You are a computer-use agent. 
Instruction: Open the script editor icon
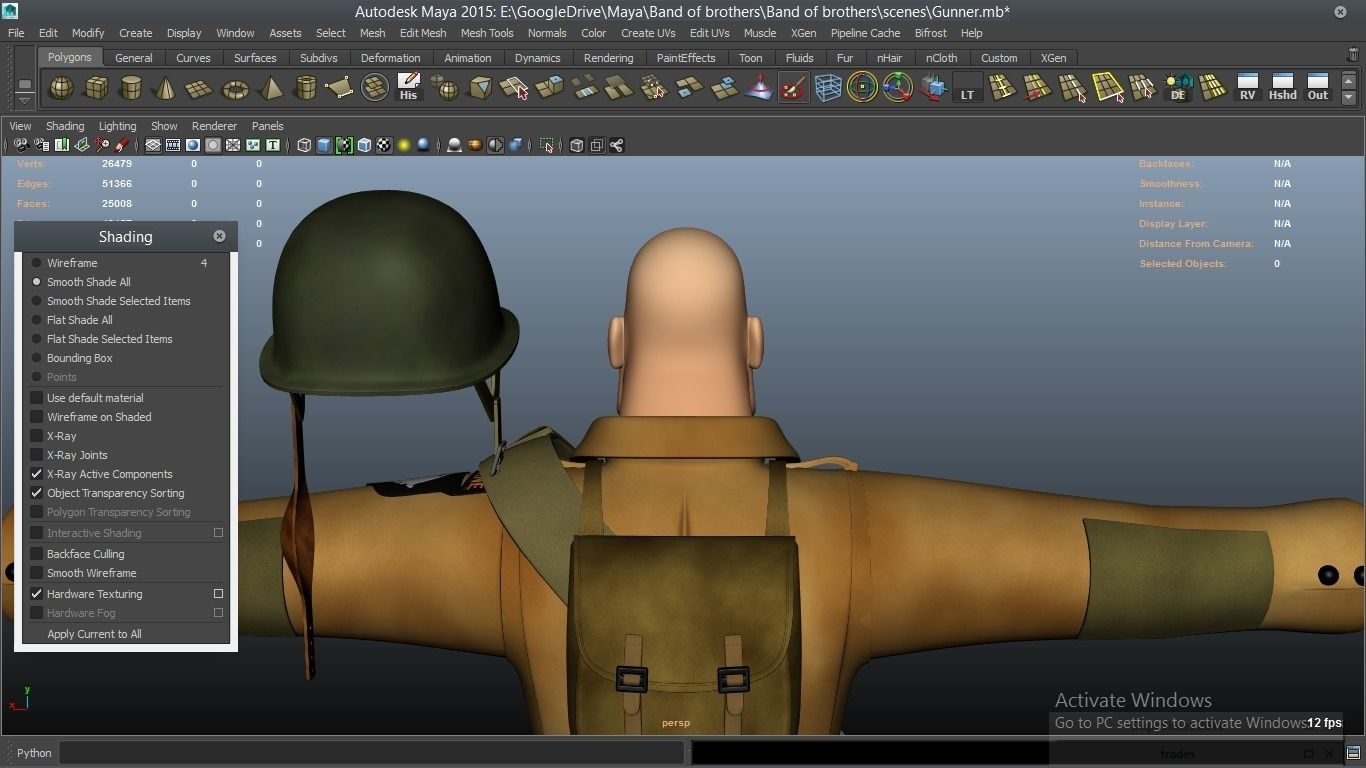[1352, 753]
